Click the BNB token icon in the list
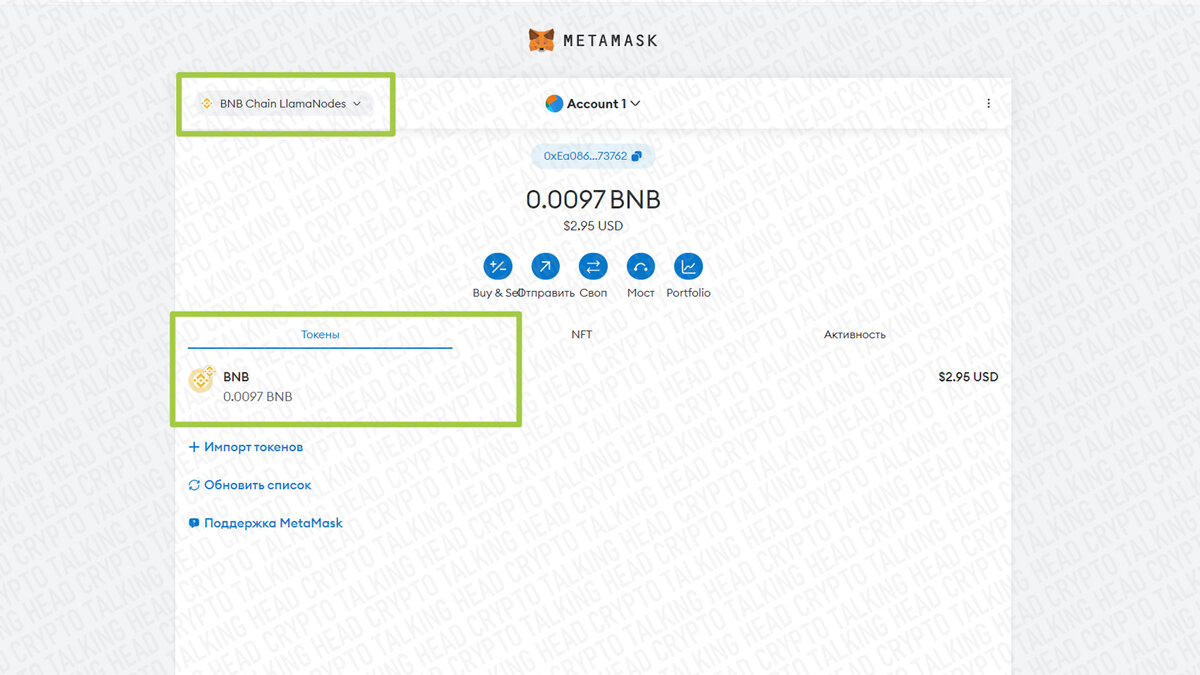 pos(203,380)
